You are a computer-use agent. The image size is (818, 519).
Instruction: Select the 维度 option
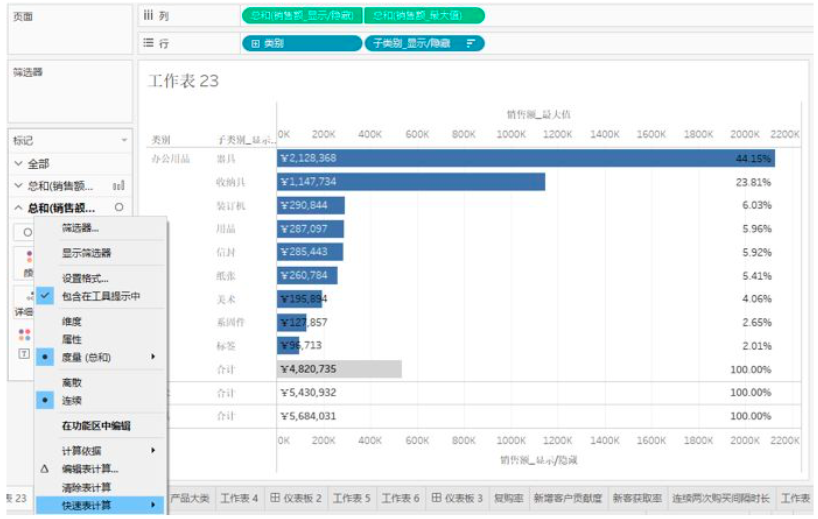(x=71, y=321)
